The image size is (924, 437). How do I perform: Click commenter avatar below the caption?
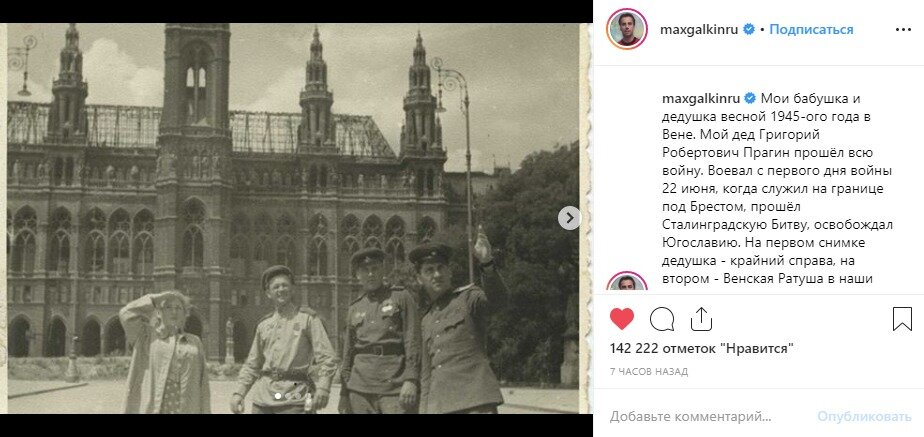[626, 282]
